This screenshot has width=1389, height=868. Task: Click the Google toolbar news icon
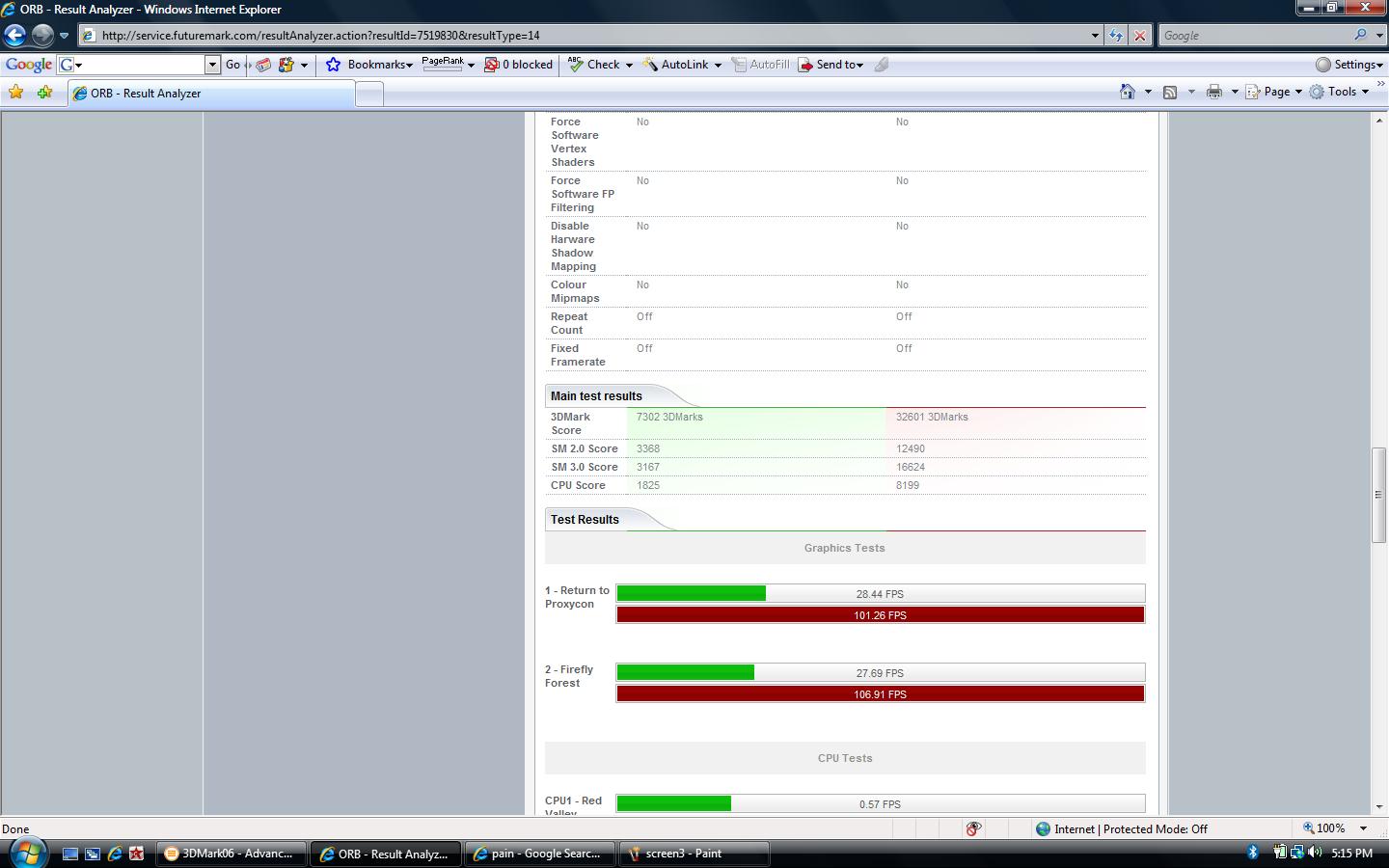point(263,65)
